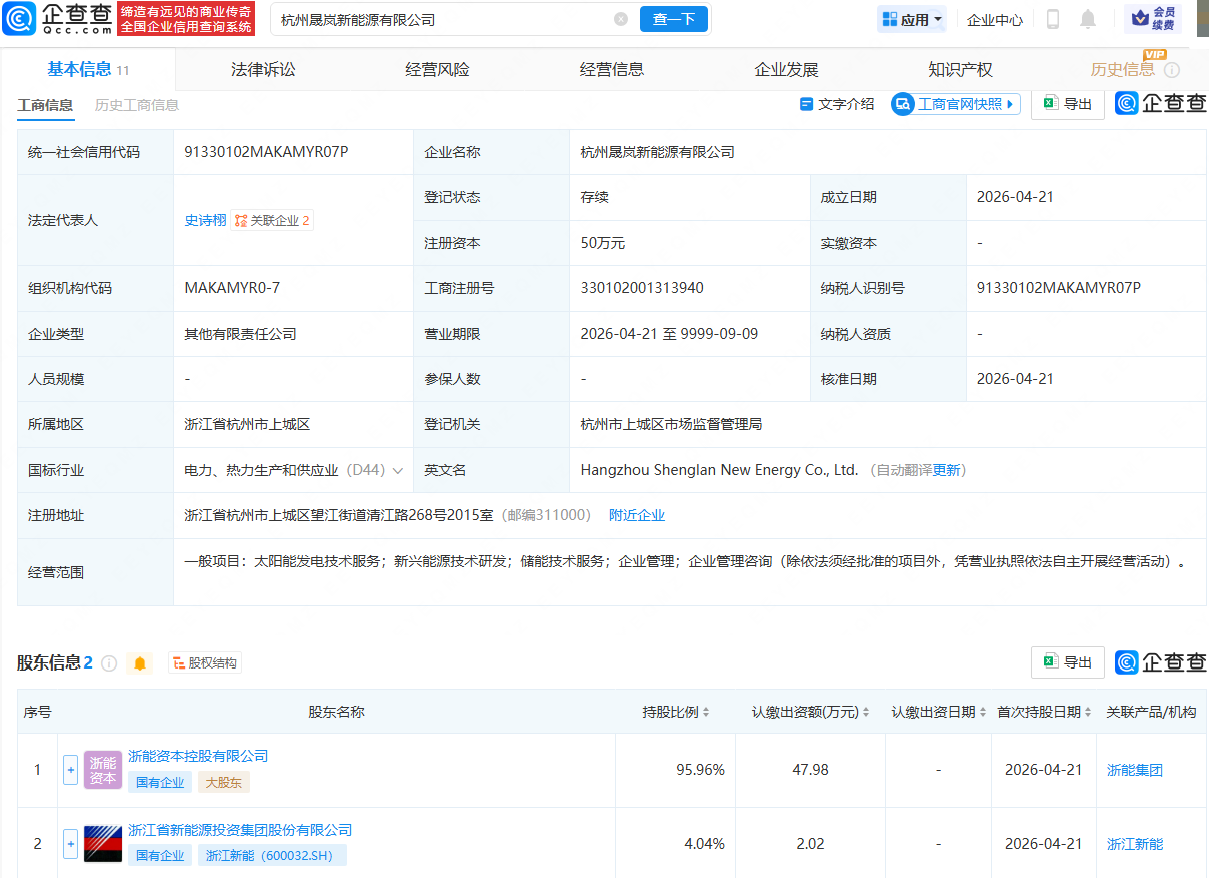This screenshot has width=1209, height=878.
Task: Open the 附近企业 nearby companies link
Action: (x=636, y=514)
